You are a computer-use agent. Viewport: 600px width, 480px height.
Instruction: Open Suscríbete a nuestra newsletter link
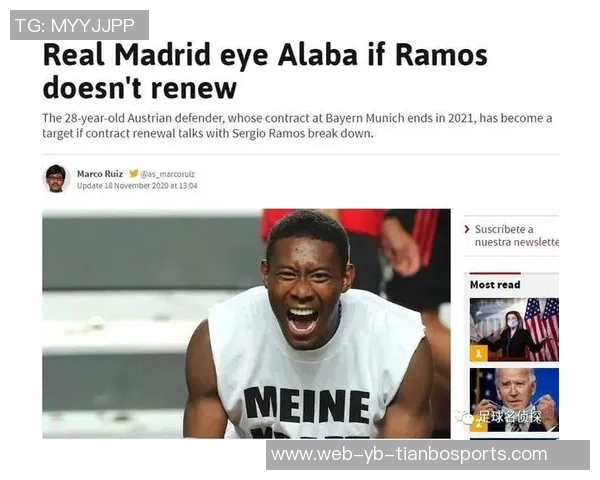(517, 236)
